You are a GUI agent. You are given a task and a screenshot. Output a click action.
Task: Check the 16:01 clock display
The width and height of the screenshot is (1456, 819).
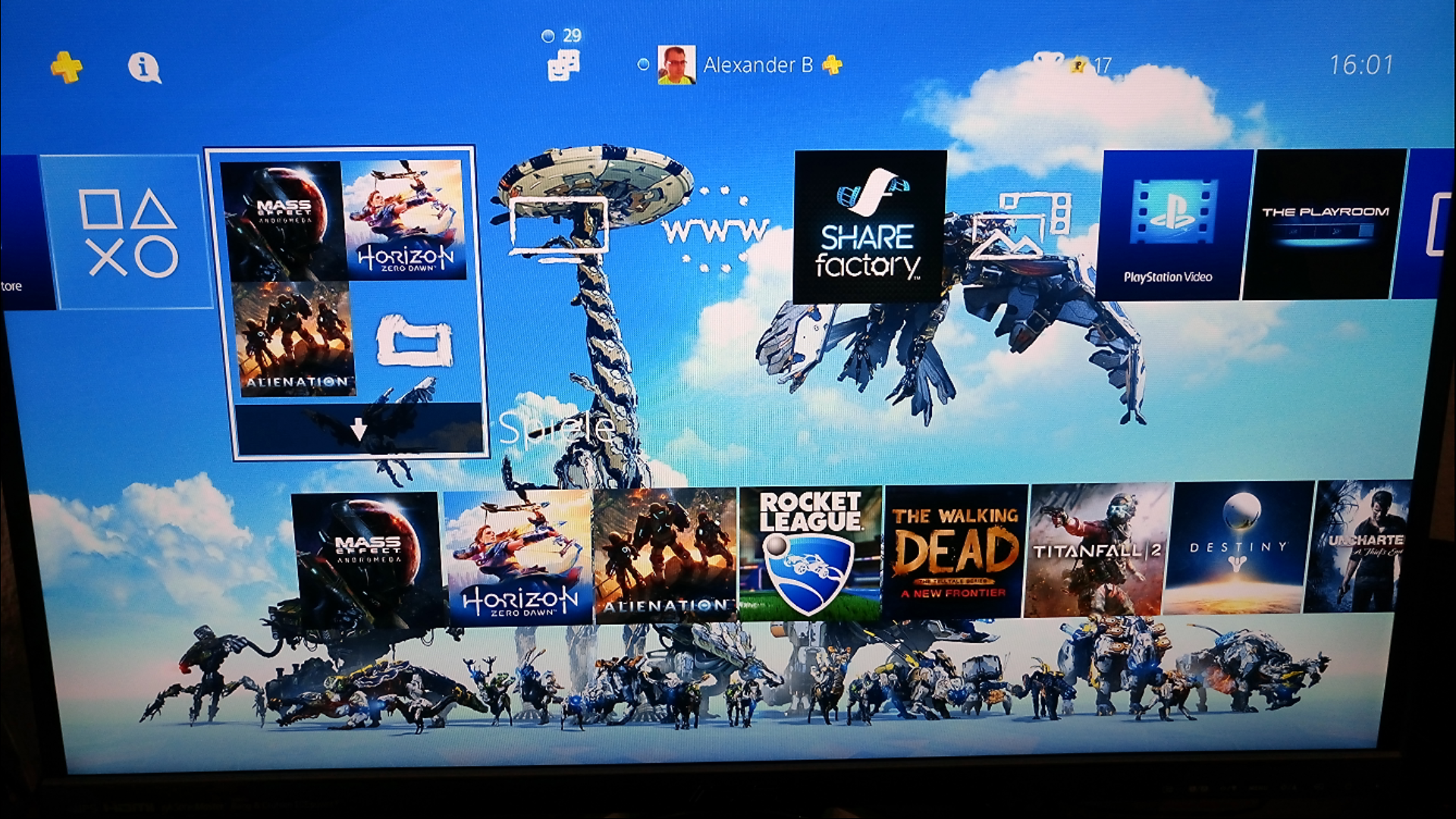1361,65
